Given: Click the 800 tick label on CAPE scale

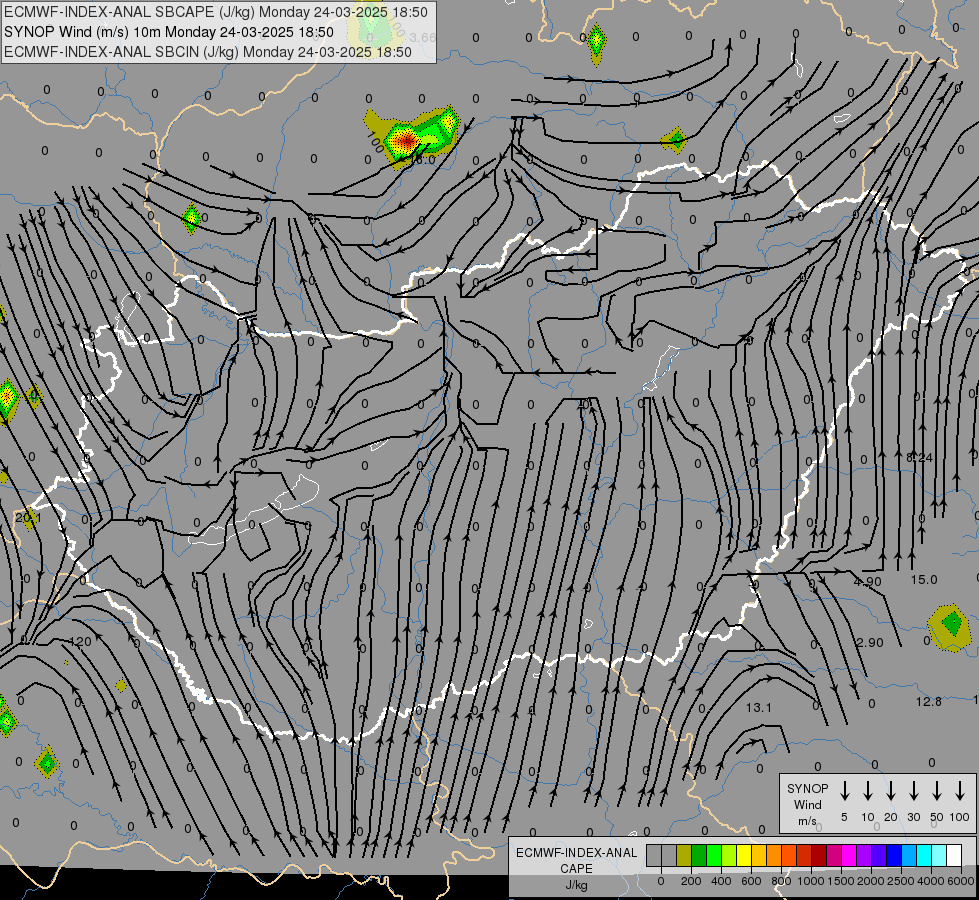Looking at the screenshot, I should tap(781, 881).
